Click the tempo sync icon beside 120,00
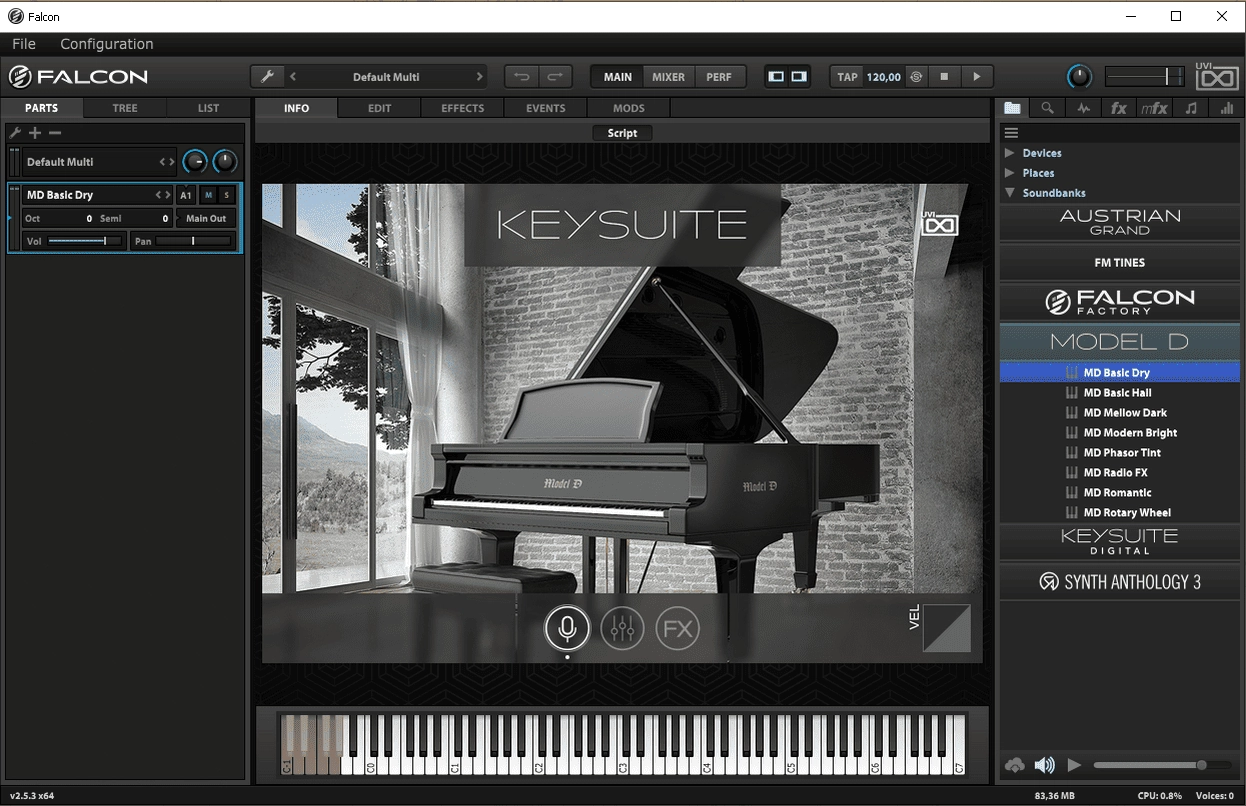 [917, 77]
